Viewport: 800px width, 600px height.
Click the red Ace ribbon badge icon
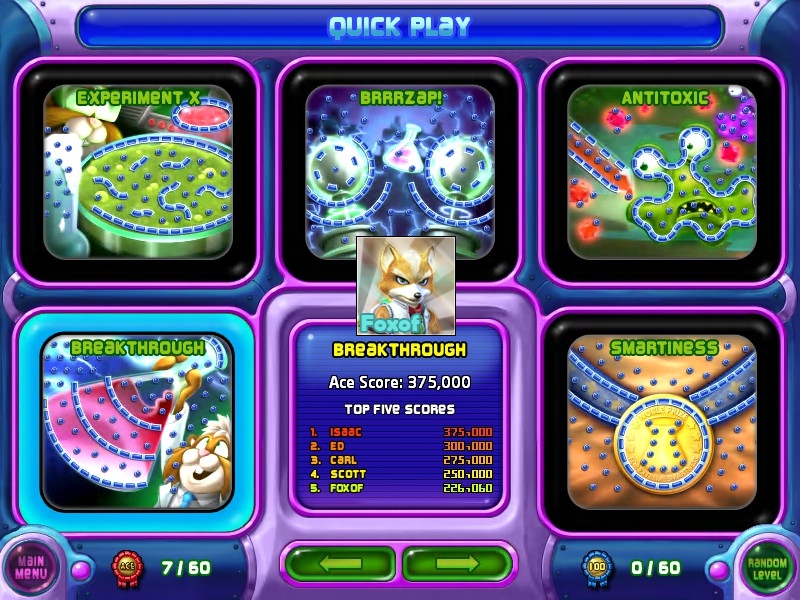[127, 568]
